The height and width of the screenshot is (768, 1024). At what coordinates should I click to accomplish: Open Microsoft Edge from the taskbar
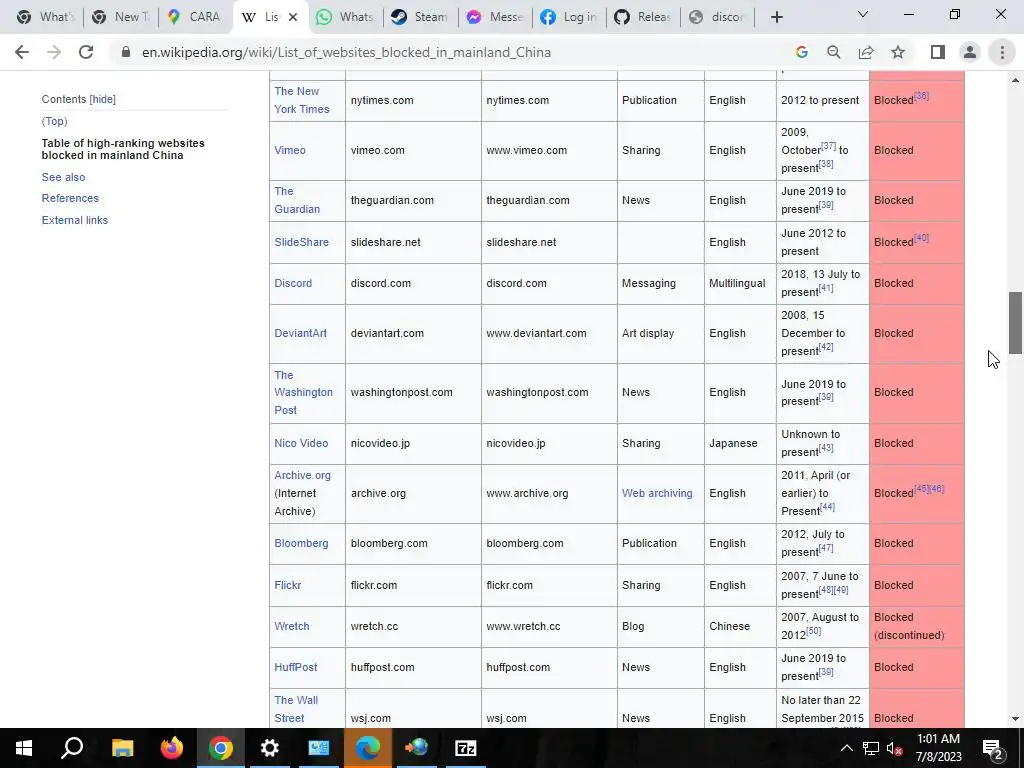[x=368, y=748]
